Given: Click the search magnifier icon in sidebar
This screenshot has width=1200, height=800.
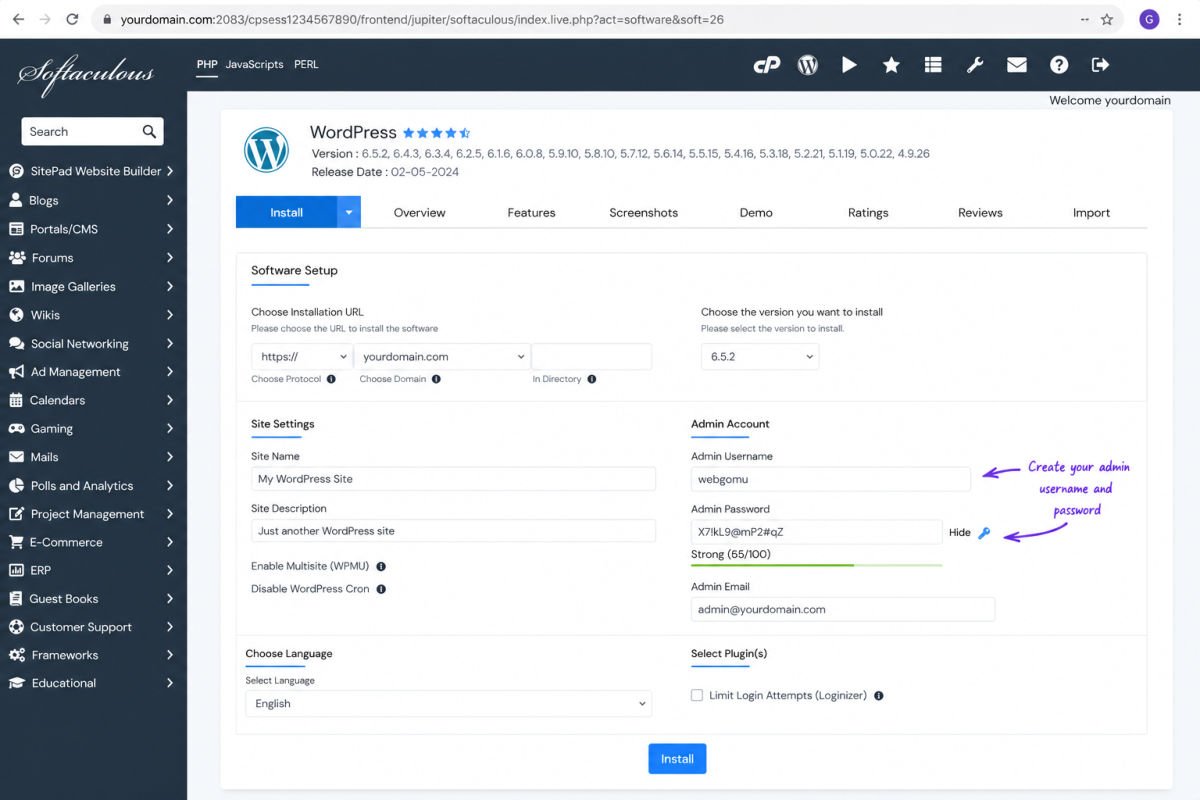Looking at the screenshot, I should pos(149,131).
